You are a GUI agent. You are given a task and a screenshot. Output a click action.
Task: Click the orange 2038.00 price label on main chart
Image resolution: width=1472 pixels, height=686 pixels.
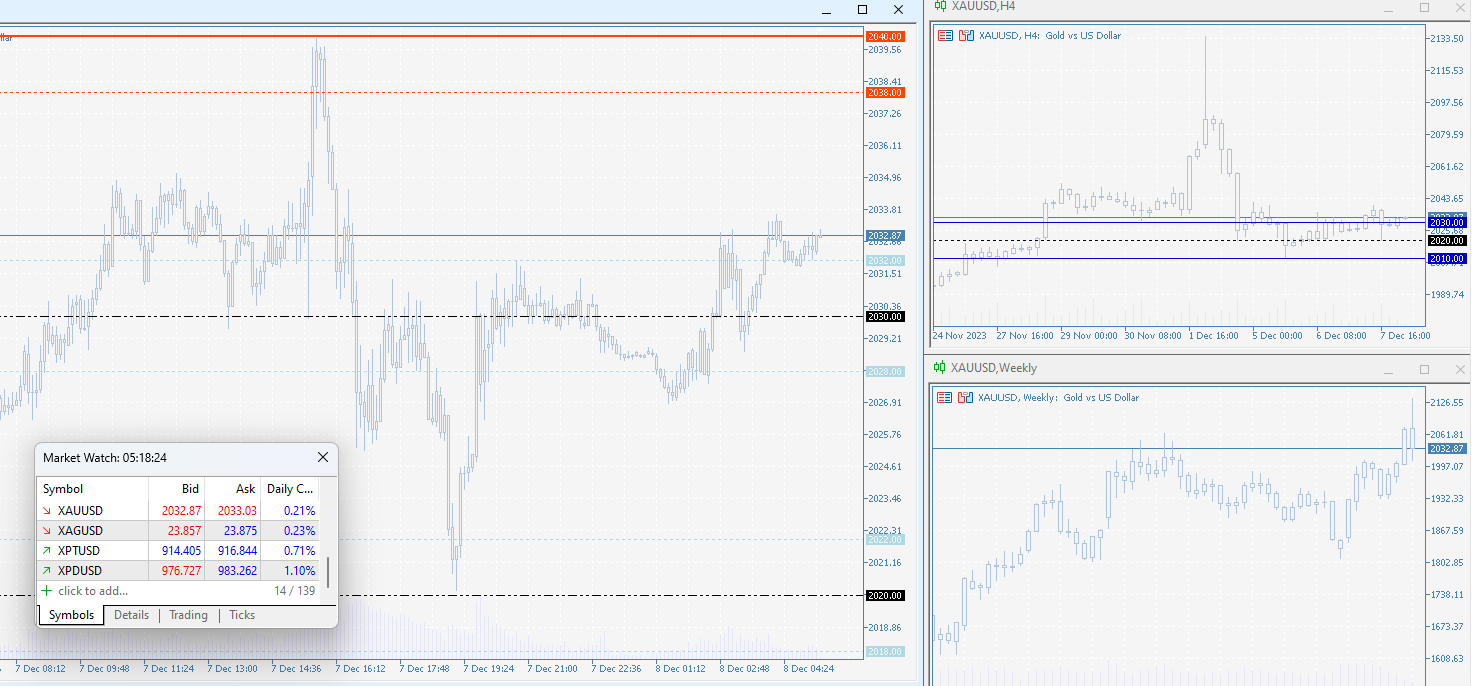click(x=885, y=92)
